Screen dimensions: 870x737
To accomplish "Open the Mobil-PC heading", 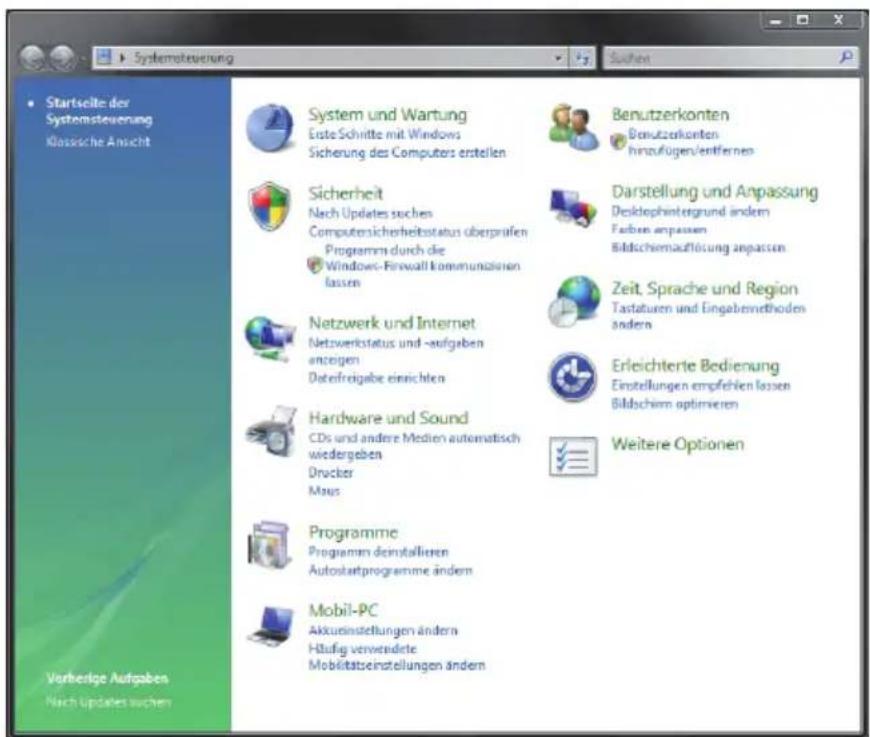I will coord(343,610).
